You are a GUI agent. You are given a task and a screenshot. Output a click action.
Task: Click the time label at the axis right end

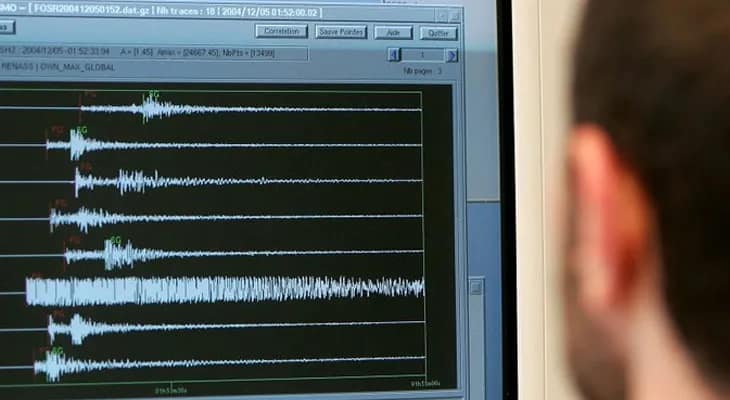click(425, 384)
